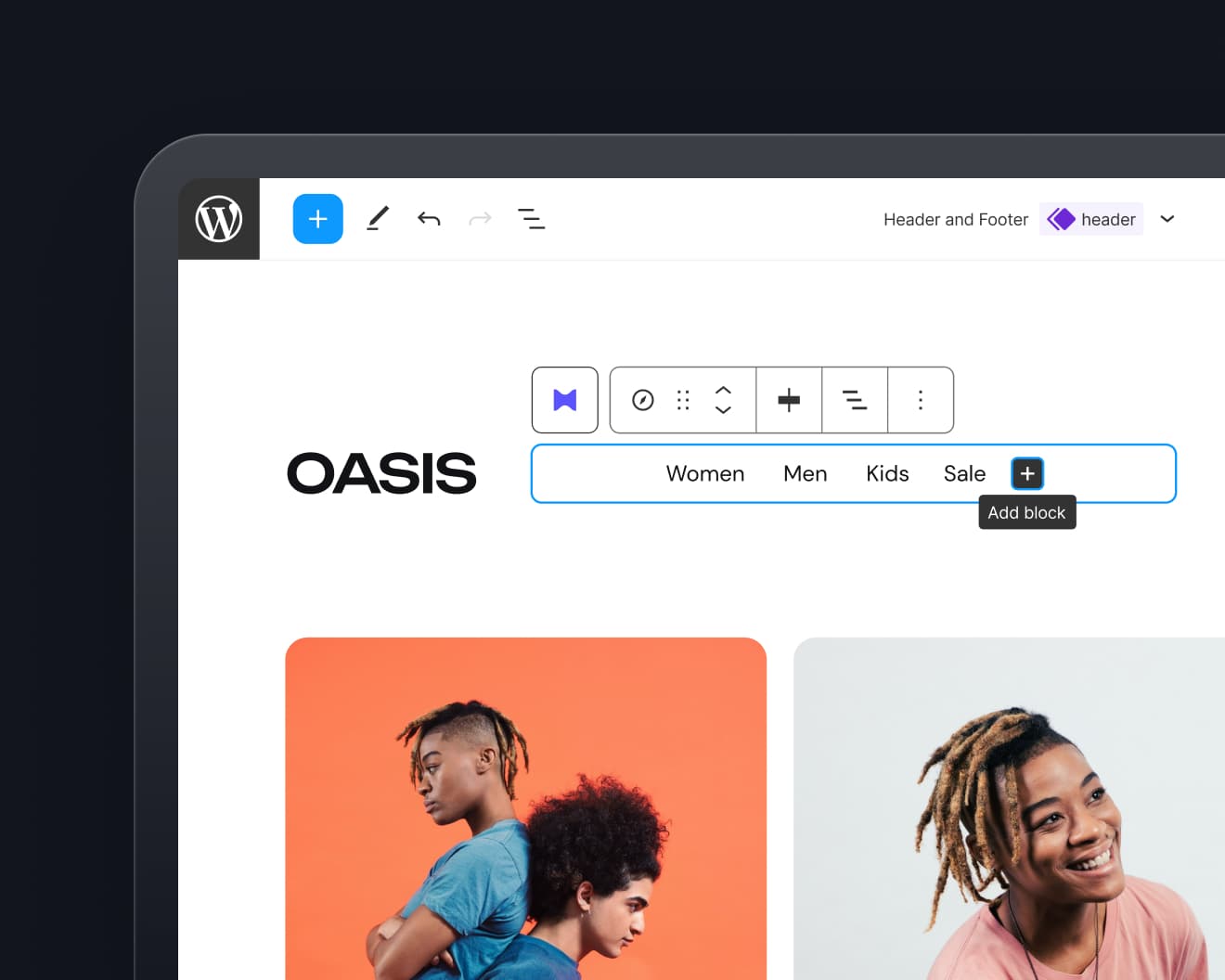This screenshot has height=980, width=1225.
Task: Select the Sale menu item
Action: [x=964, y=474]
